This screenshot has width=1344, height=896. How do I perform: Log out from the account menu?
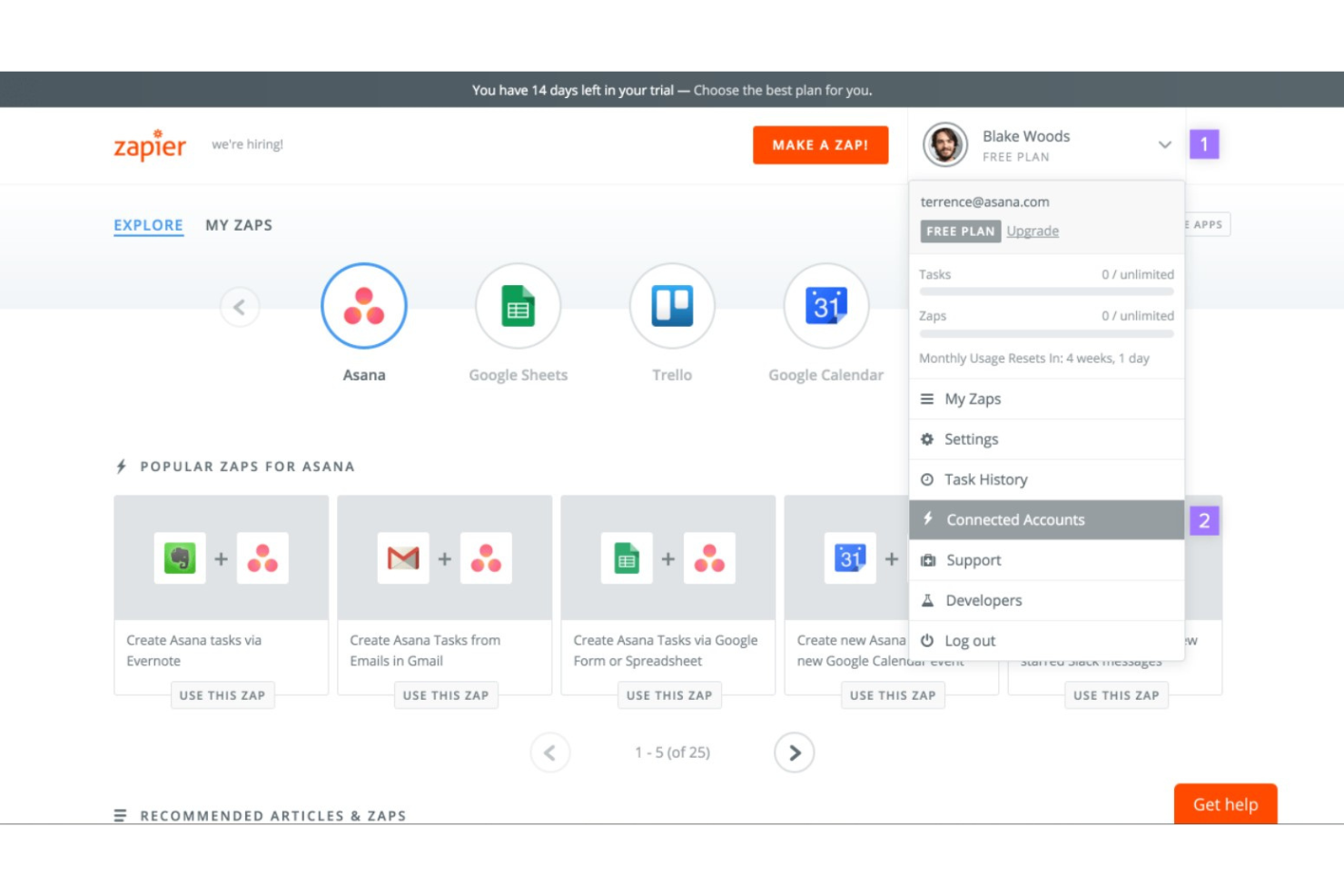pyautogui.click(x=970, y=640)
